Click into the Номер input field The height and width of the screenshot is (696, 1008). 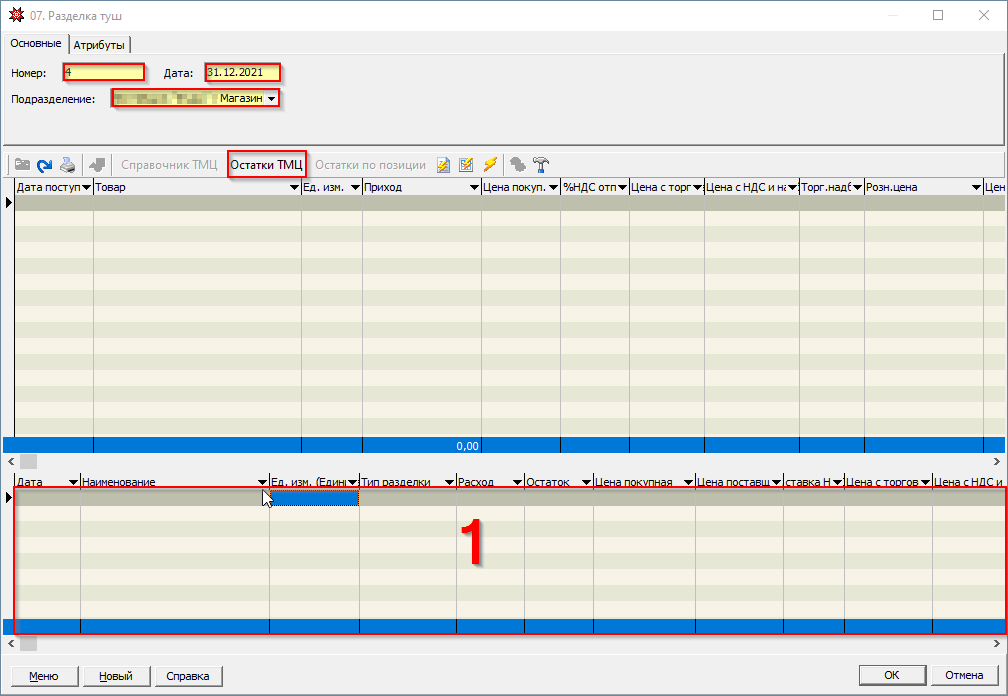pos(104,73)
